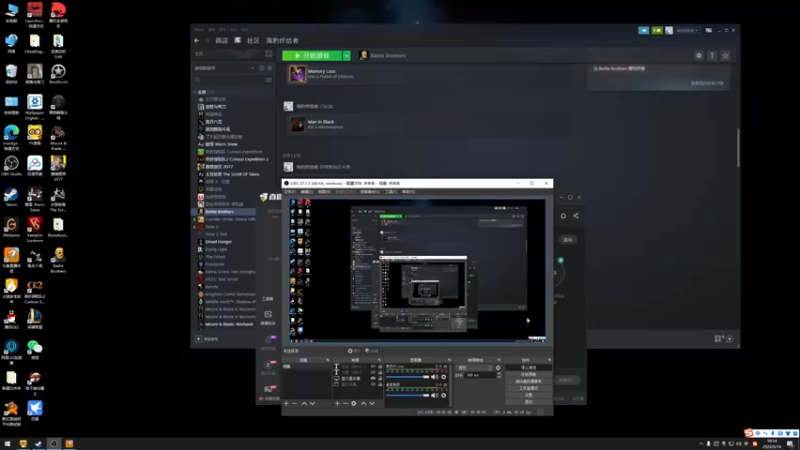Image resolution: width=800 pixels, height=450 pixels.
Task: Click the home icon in streaming companion window
Action: 563,216
